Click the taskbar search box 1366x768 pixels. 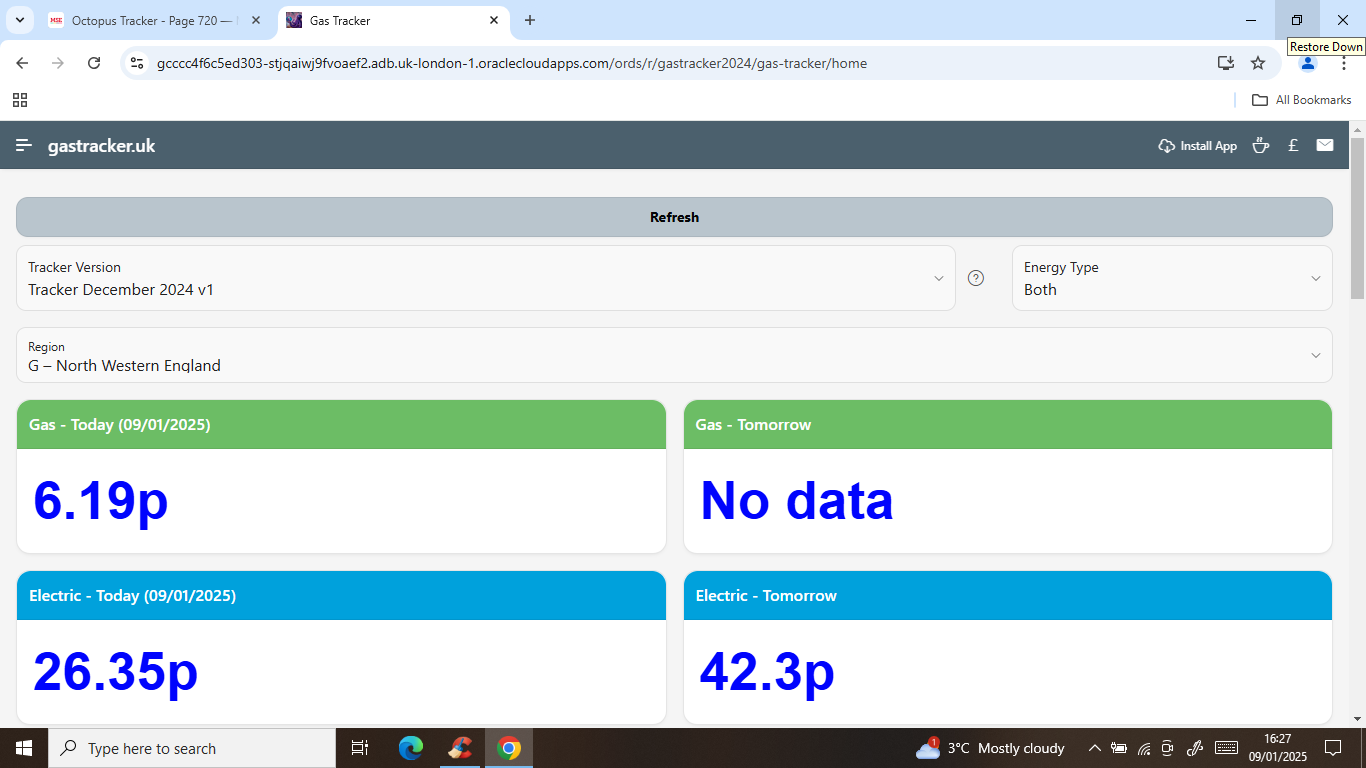(x=191, y=748)
